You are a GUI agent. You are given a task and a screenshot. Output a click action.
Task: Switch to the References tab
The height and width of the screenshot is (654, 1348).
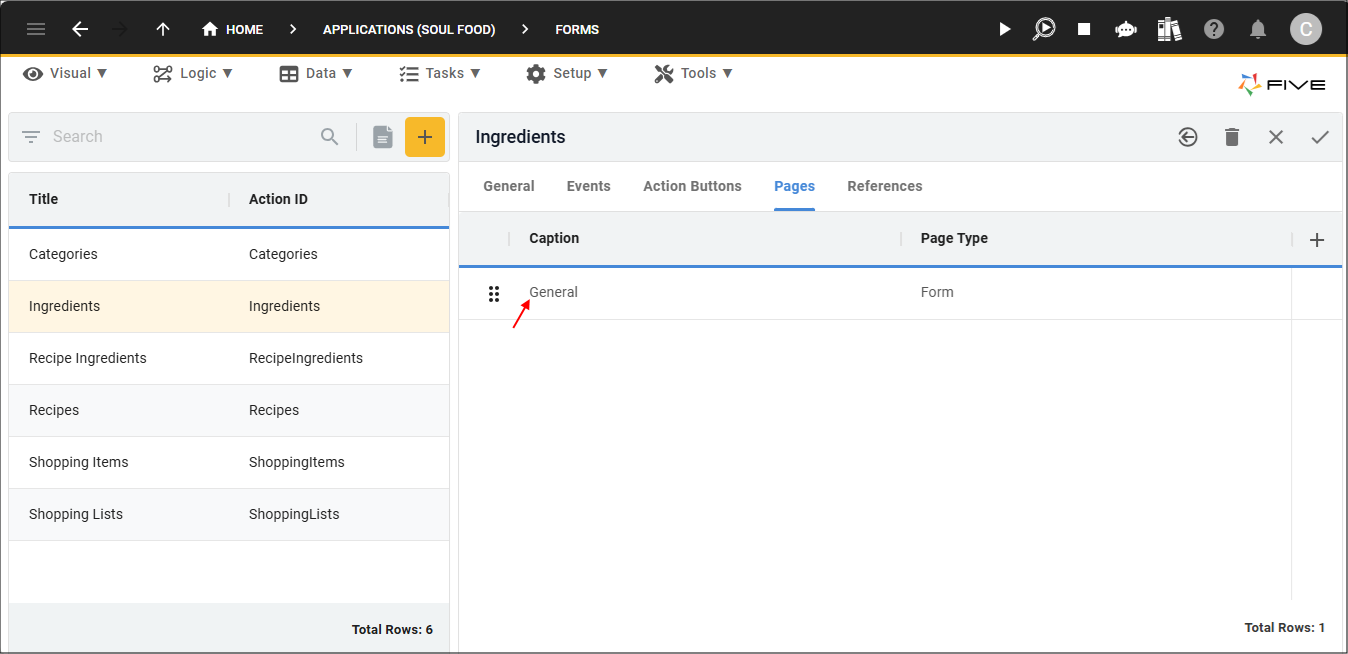point(885,186)
